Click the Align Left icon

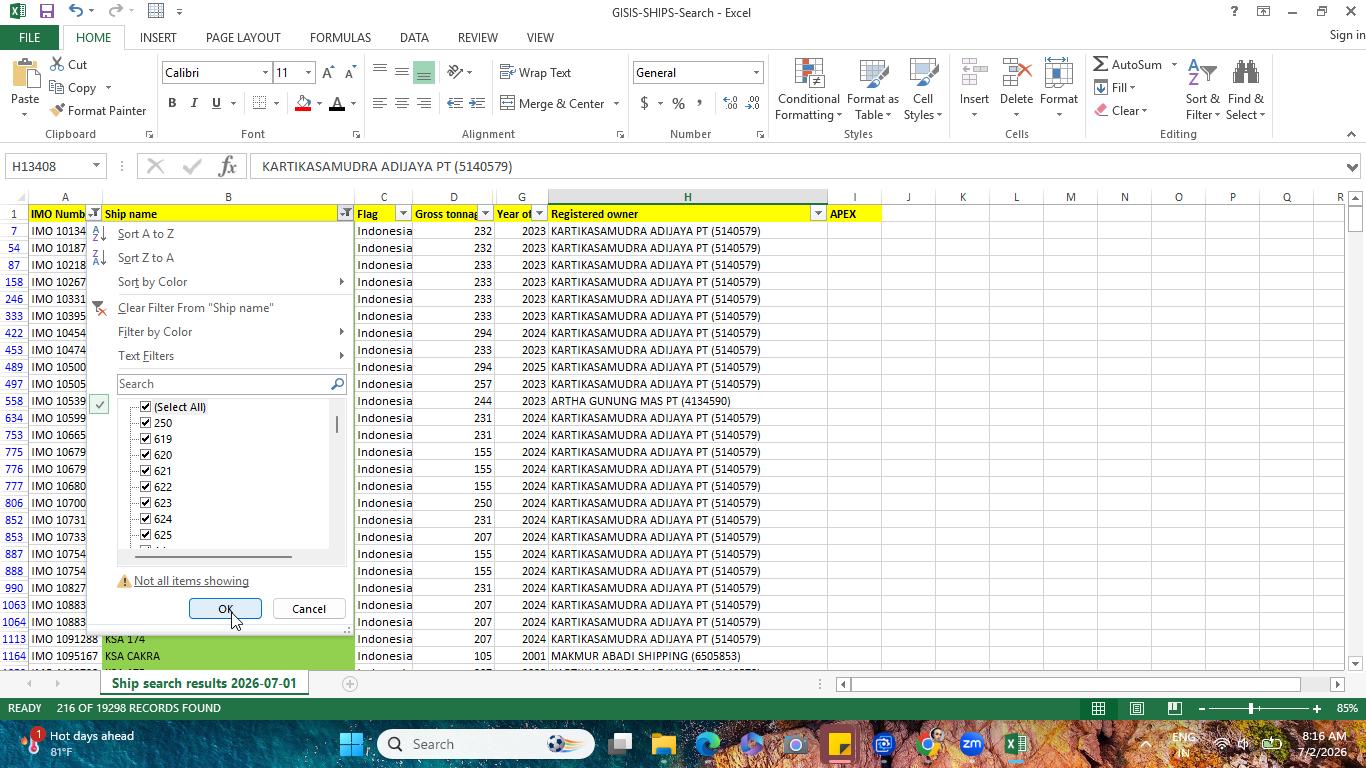(379, 103)
